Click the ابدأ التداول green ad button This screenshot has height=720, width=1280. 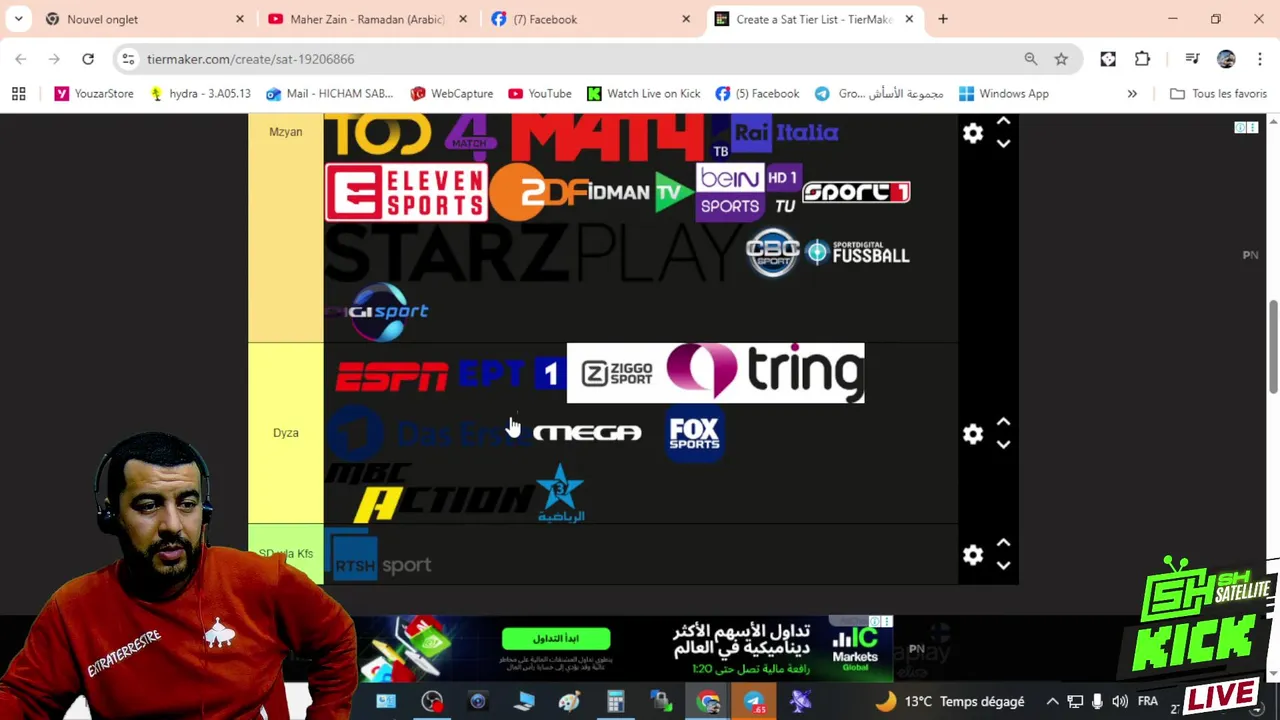click(556, 638)
